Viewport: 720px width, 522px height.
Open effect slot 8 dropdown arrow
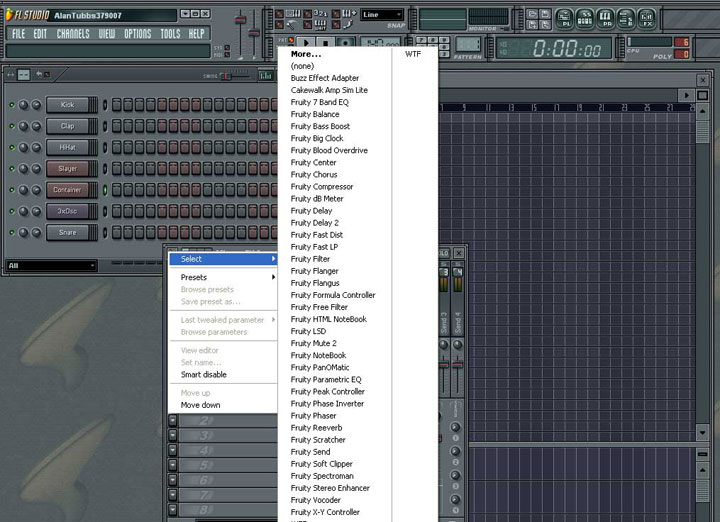pyautogui.click(x=173, y=510)
